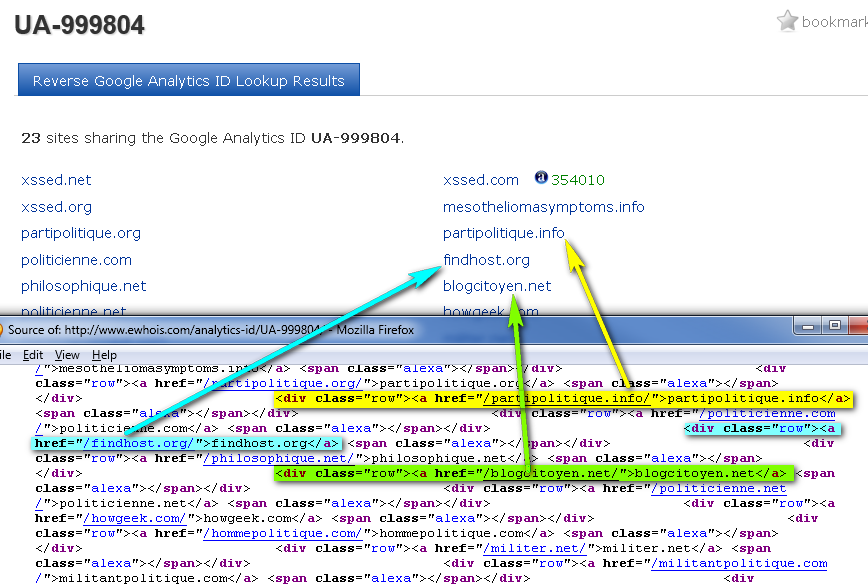Click /partipolitique.info/ href in source code
This screenshot has height=585, width=868.
[x=566, y=398]
